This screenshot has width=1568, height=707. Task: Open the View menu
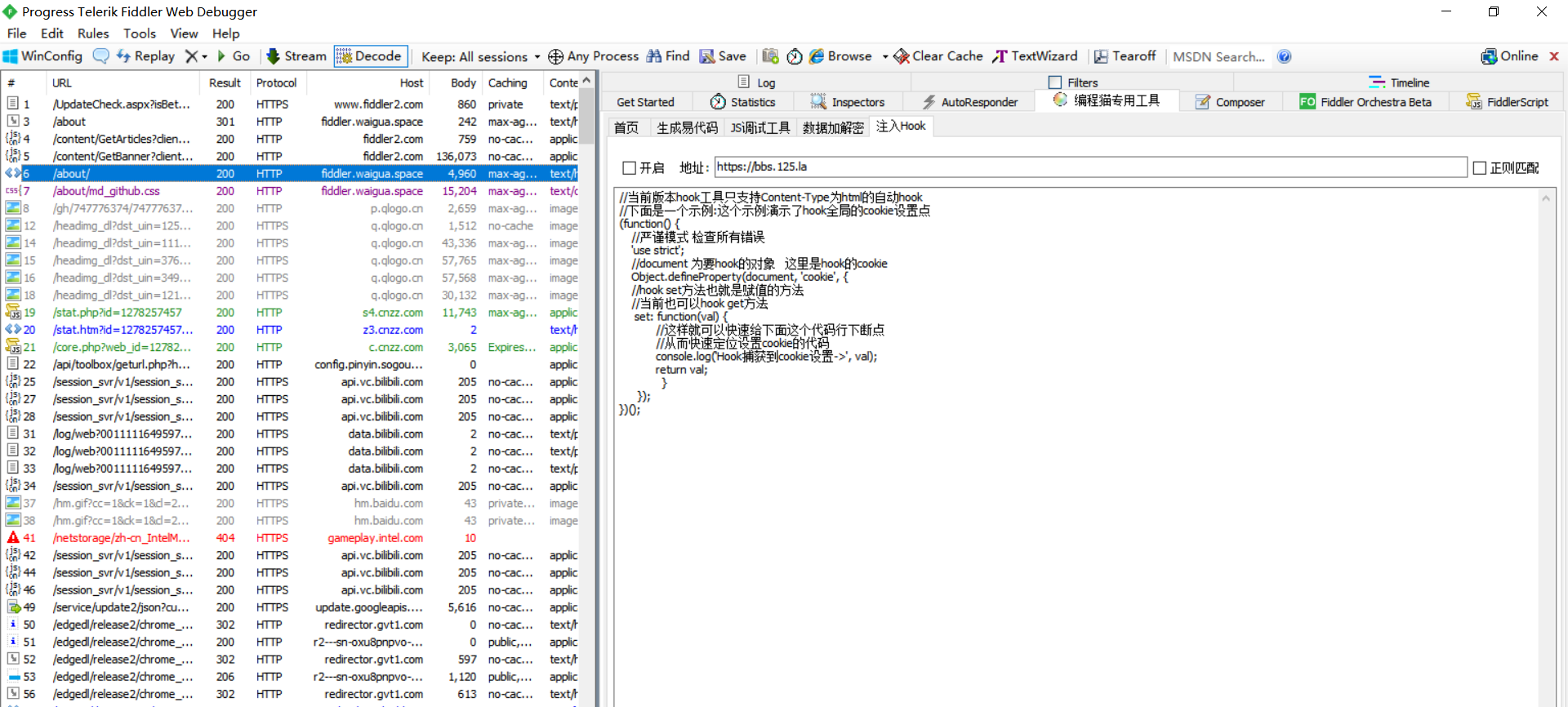pos(184,33)
